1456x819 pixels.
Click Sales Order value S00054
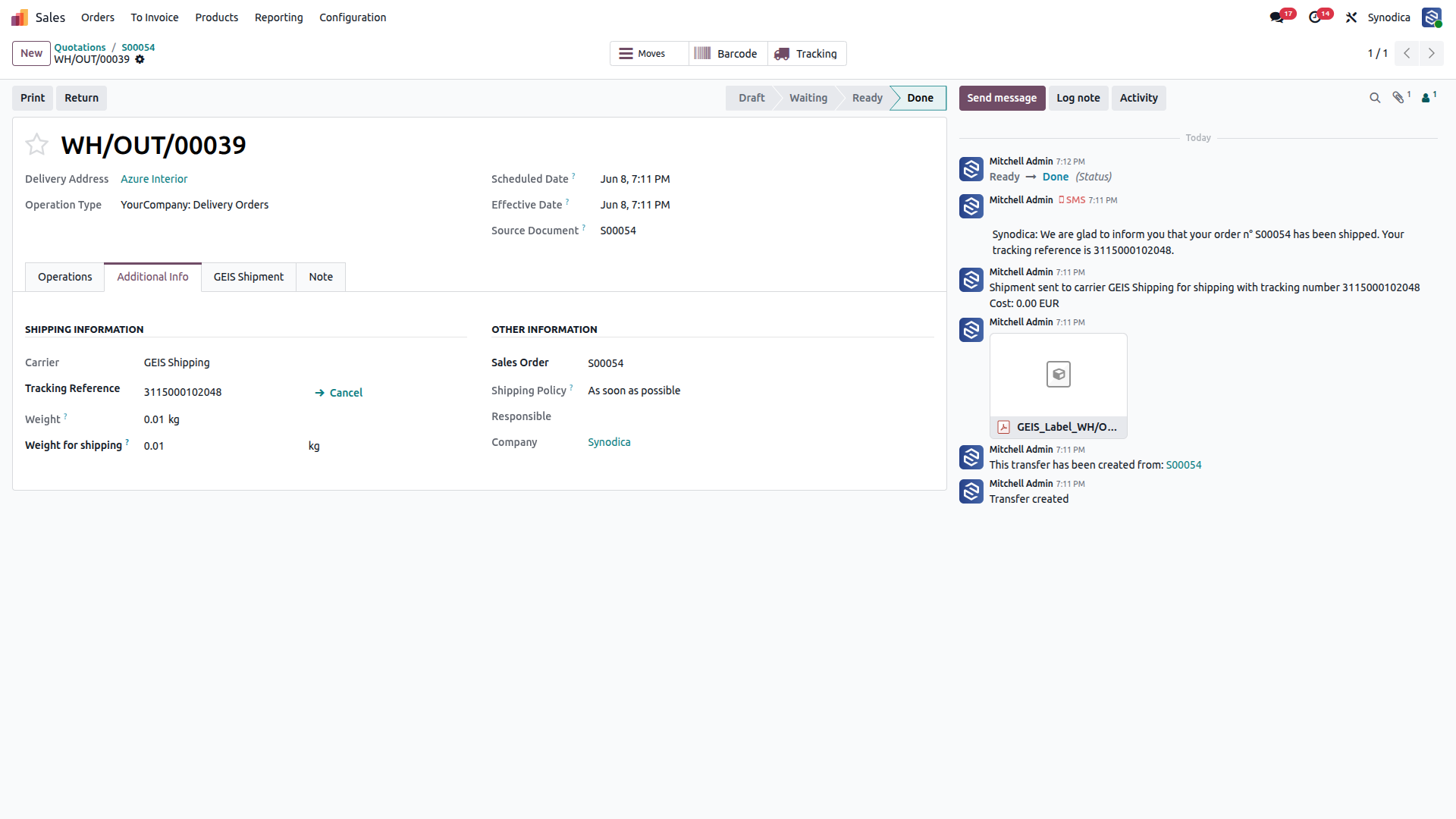605,363
